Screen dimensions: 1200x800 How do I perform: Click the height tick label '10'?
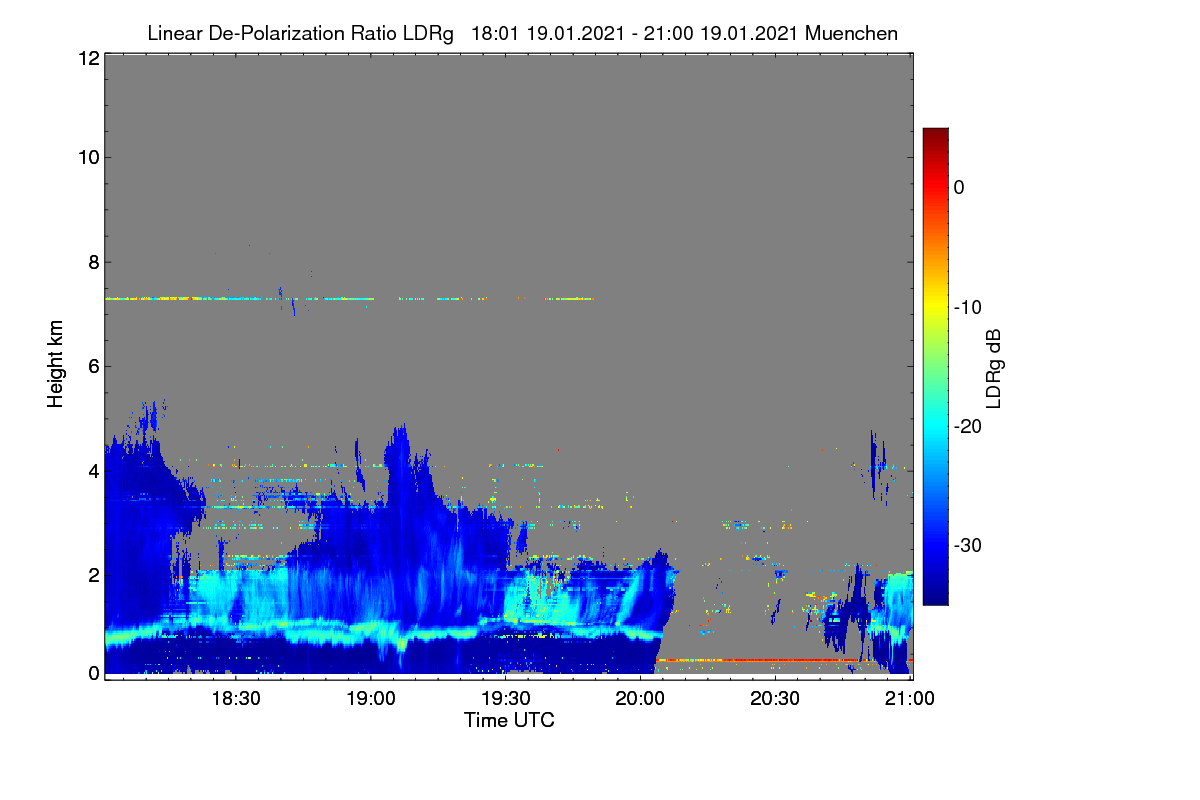click(88, 157)
